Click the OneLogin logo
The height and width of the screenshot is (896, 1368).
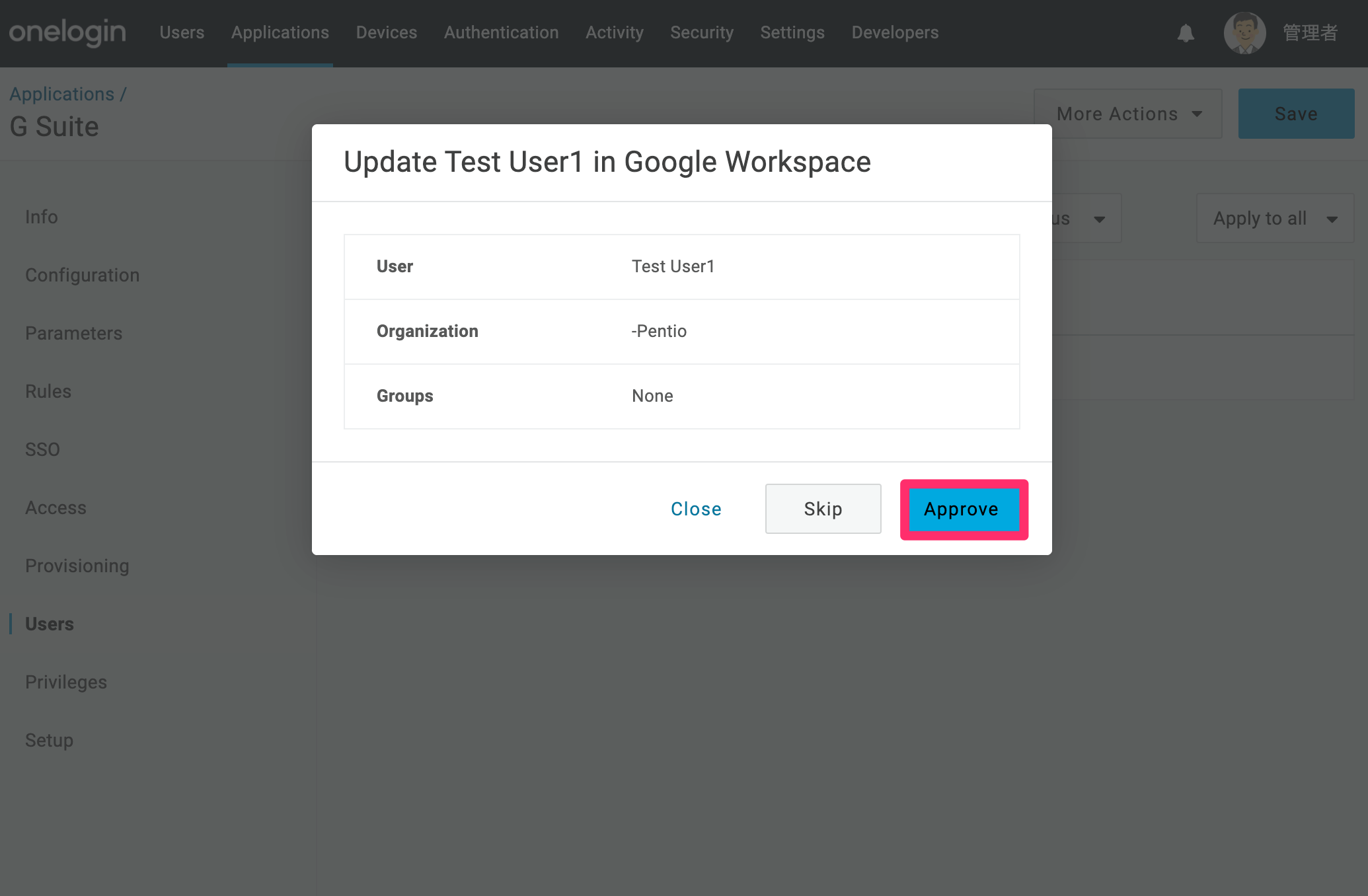(67, 32)
